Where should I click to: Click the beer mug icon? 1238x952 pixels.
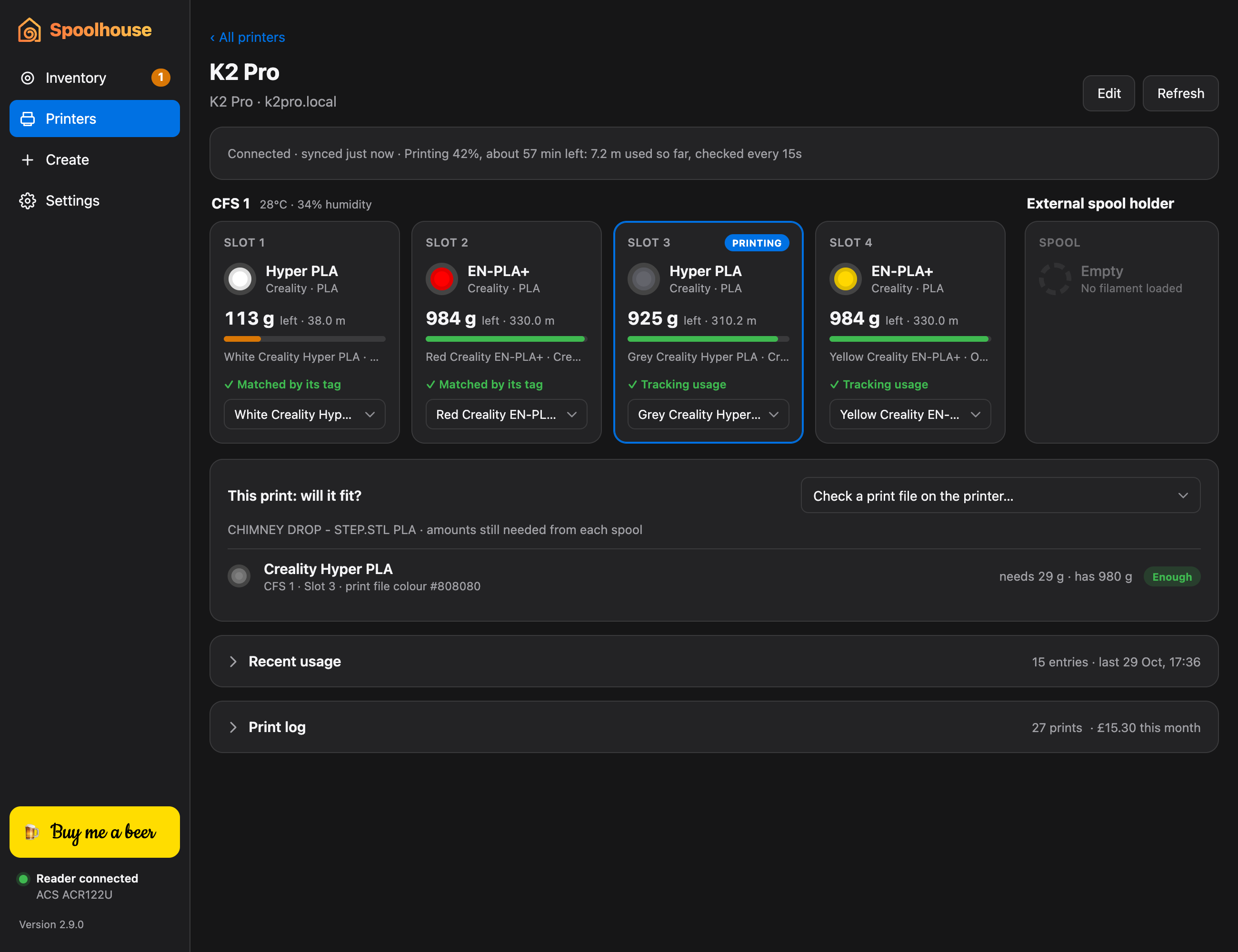[x=32, y=831]
